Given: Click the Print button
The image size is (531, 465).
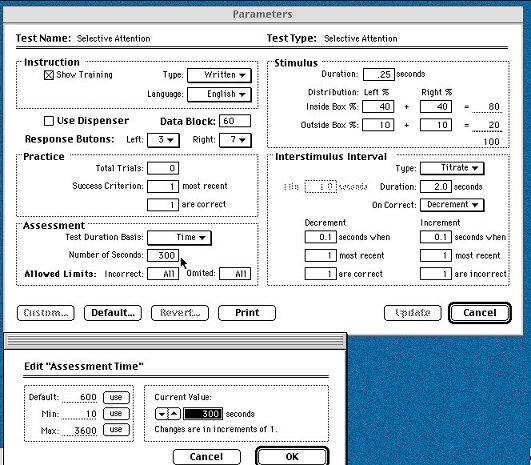Looking at the screenshot, I should click(x=247, y=313).
